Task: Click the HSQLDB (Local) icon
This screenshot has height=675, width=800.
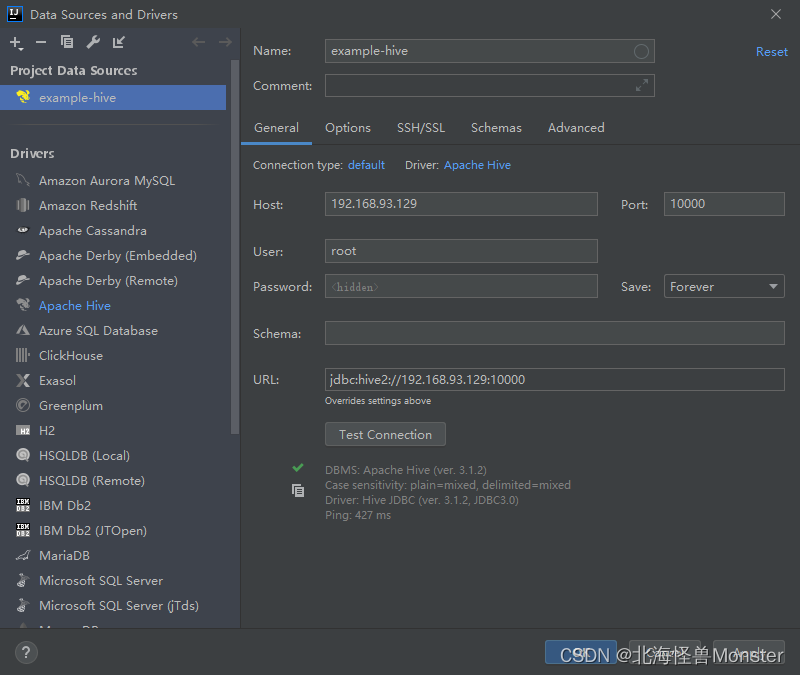Action: [23, 455]
